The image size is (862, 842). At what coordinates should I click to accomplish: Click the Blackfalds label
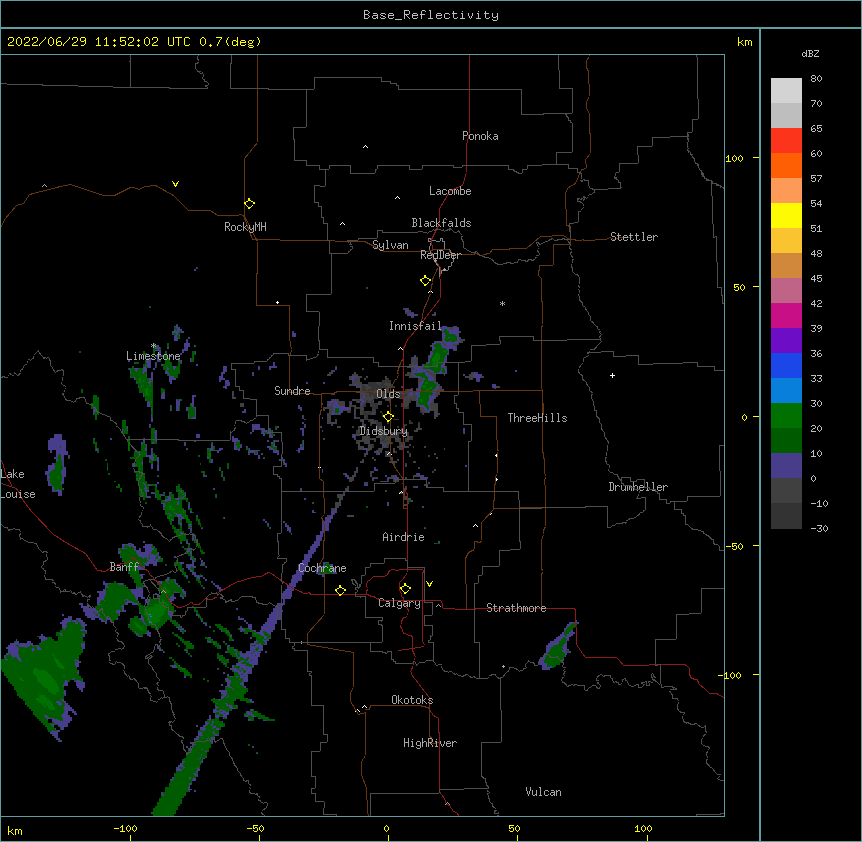point(441,223)
